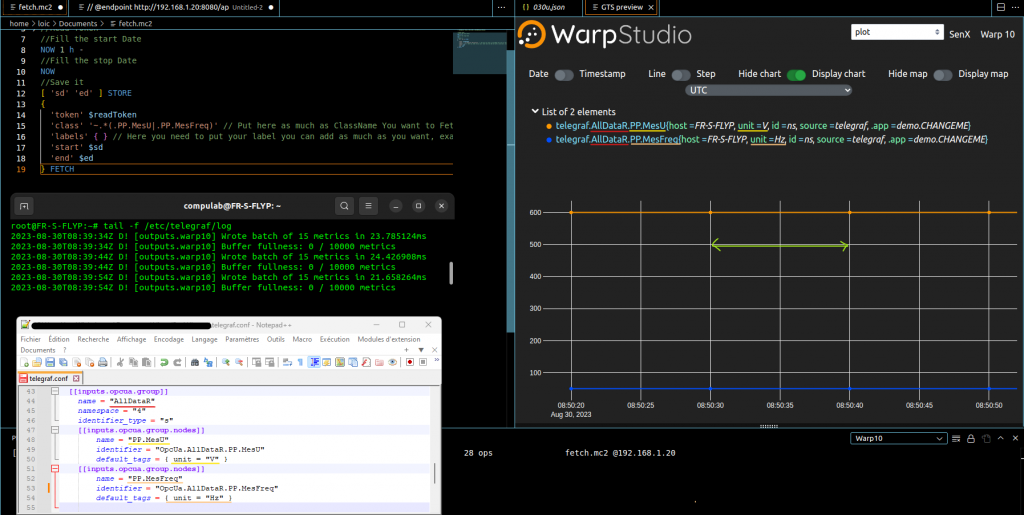Toggle Word wrap icon in Notepad++ toolbar
The height and width of the screenshot is (515, 1024).
coord(287,362)
